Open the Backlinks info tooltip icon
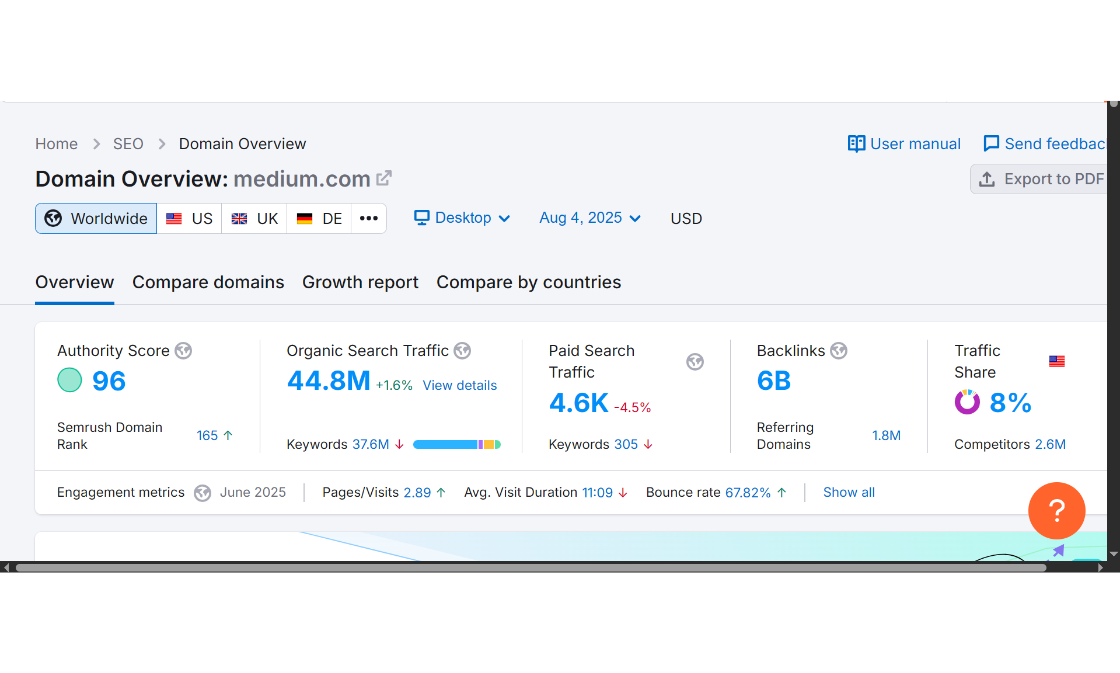1120x673 pixels. pyautogui.click(x=838, y=350)
